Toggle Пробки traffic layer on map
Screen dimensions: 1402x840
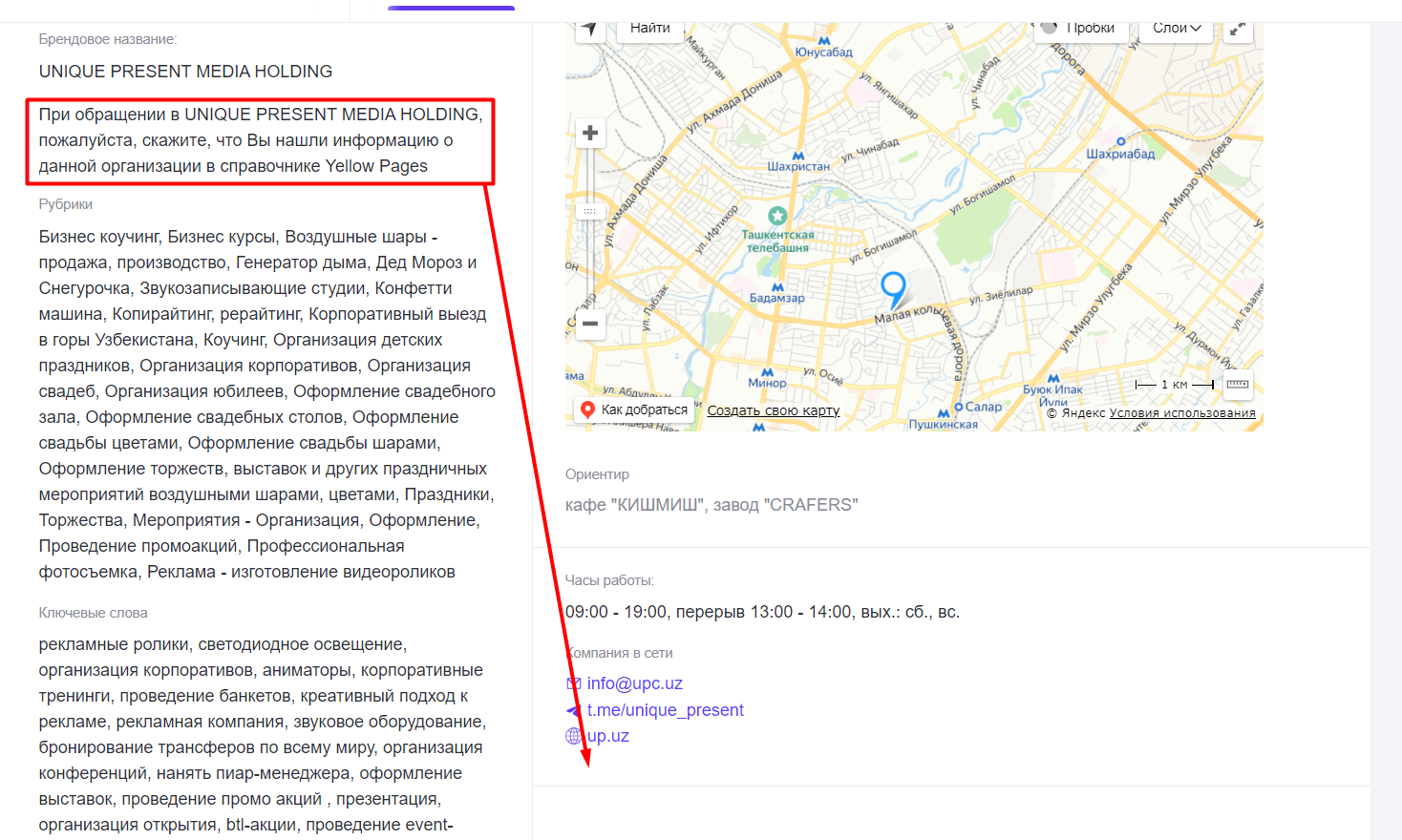click(x=1082, y=29)
